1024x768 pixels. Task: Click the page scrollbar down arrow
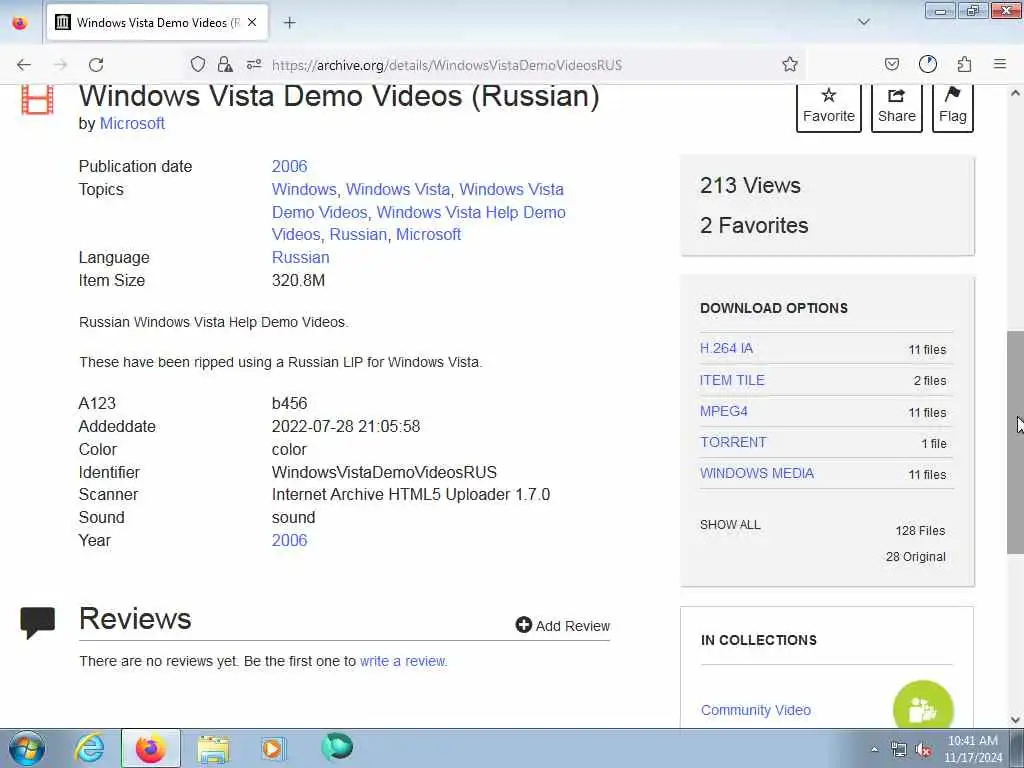pyautogui.click(x=1015, y=720)
